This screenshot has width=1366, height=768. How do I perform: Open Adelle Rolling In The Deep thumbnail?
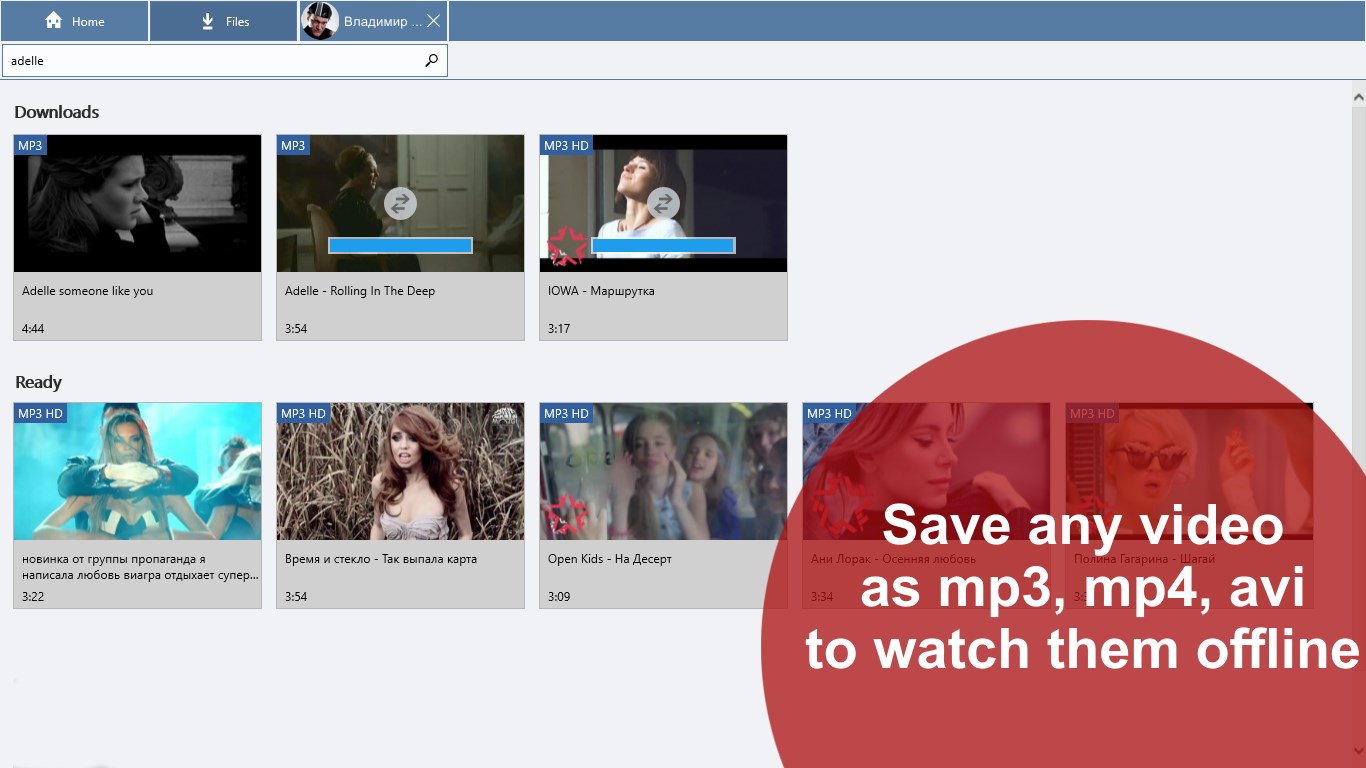(400, 204)
